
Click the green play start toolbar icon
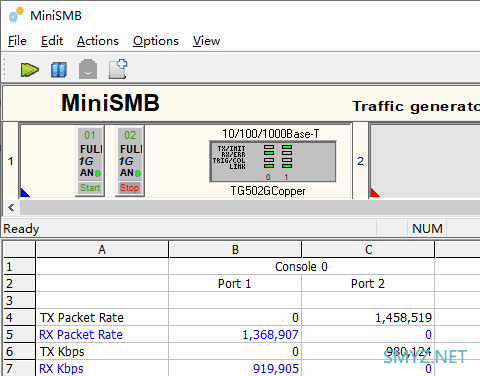(30, 69)
